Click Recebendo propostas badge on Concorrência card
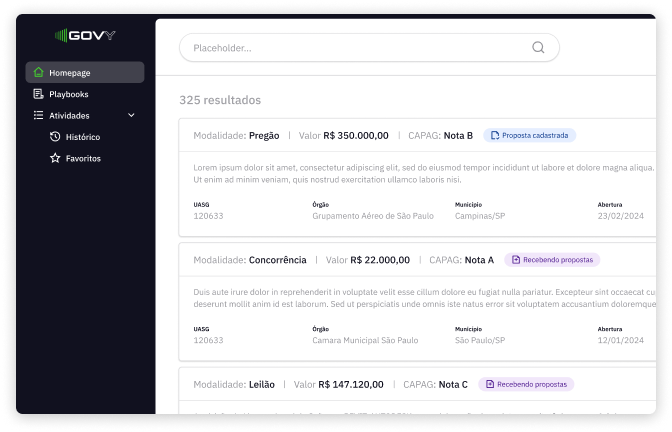The height and width of the screenshot is (432, 672). 552,260
